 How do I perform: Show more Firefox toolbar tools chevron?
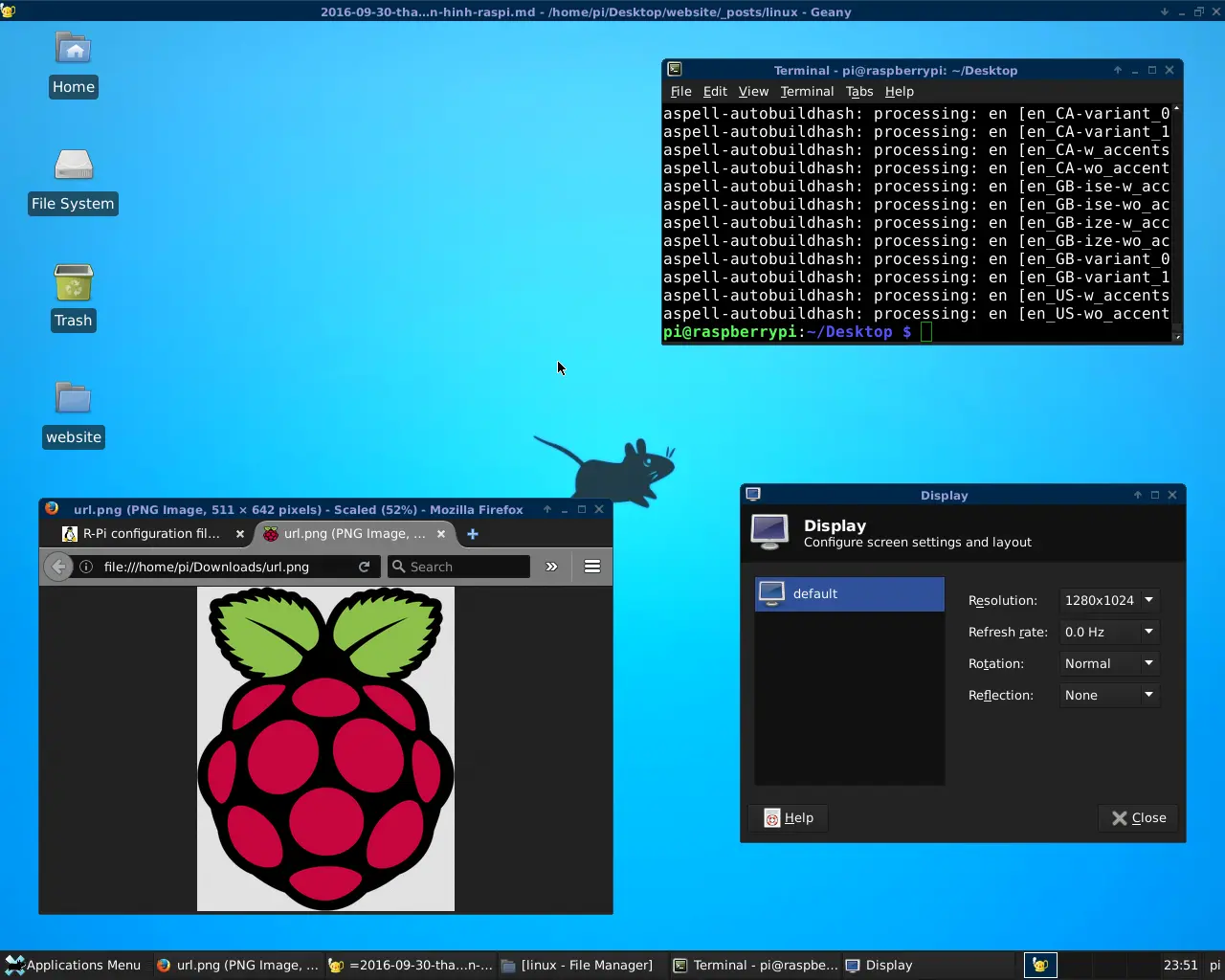pos(551,567)
